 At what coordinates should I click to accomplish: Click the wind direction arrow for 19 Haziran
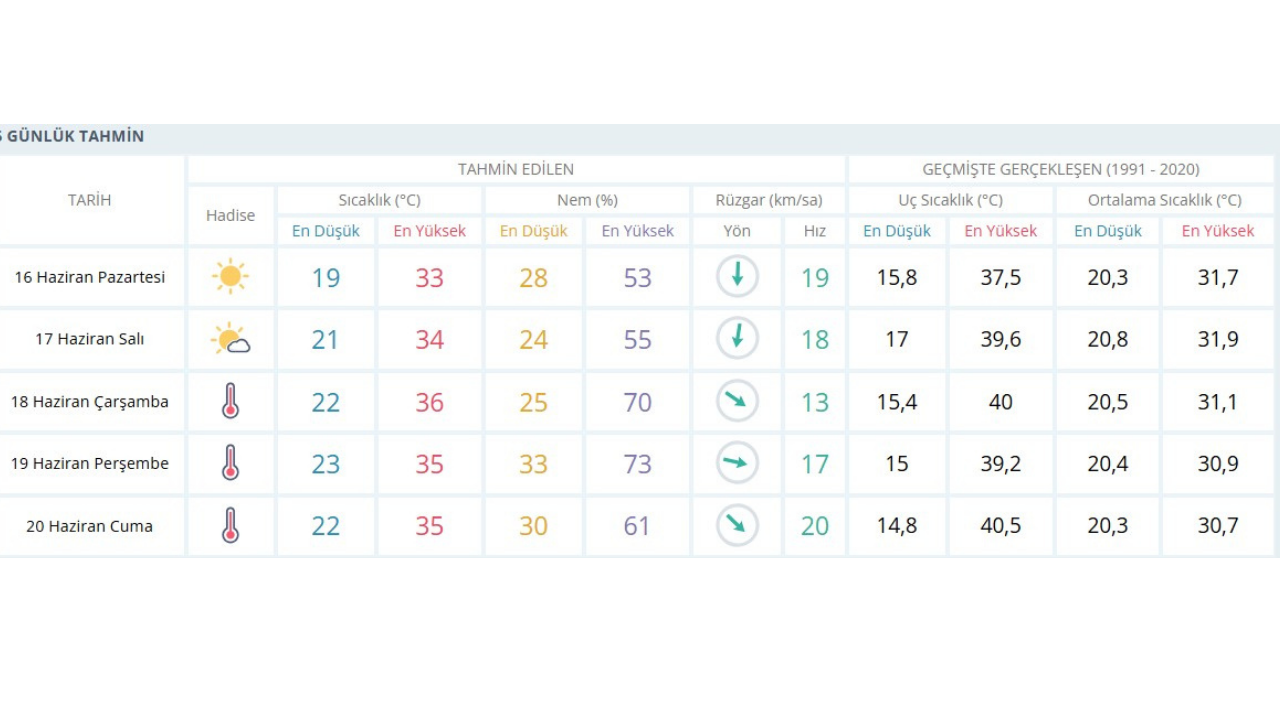coord(737,464)
